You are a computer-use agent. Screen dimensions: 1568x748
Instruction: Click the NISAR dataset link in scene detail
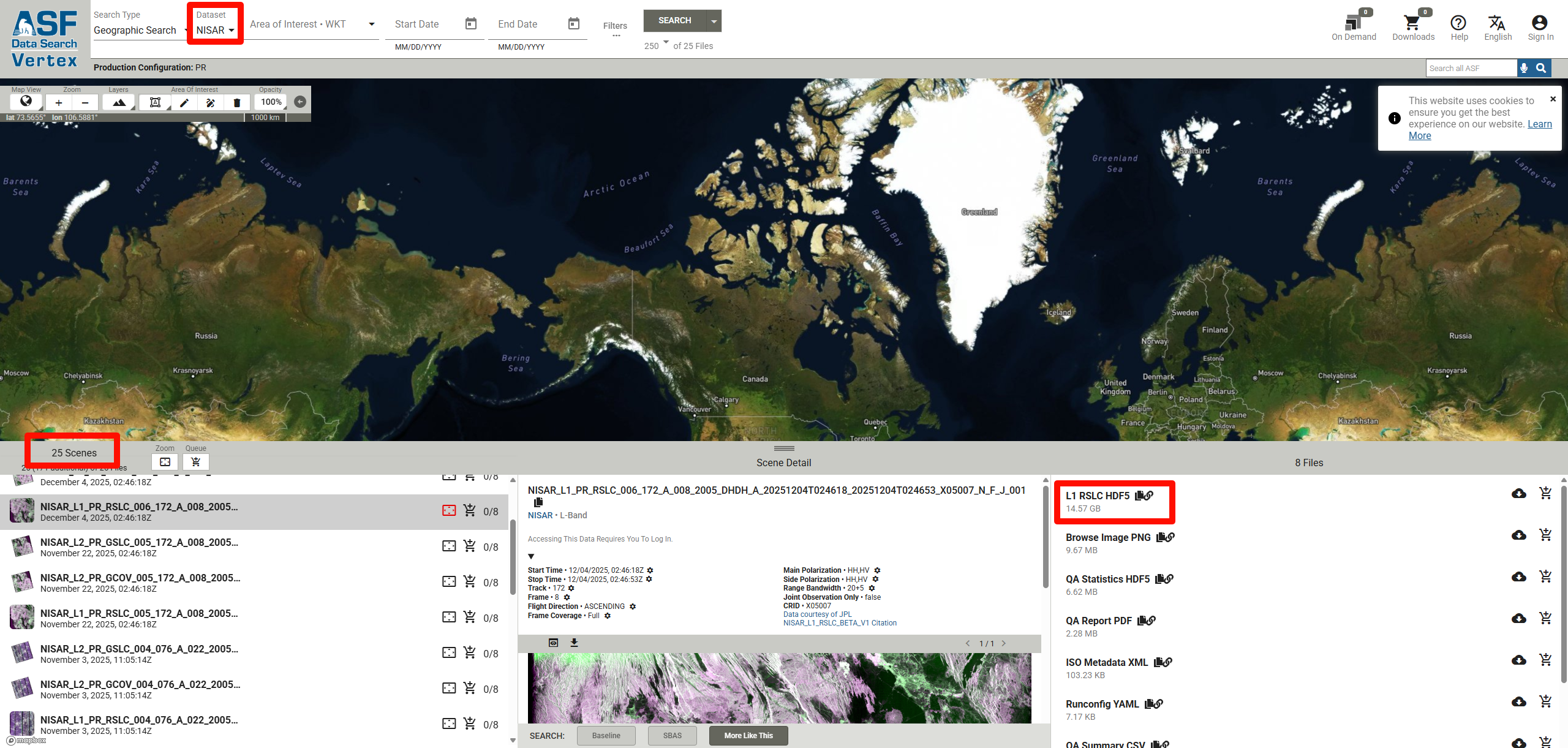[x=540, y=515]
